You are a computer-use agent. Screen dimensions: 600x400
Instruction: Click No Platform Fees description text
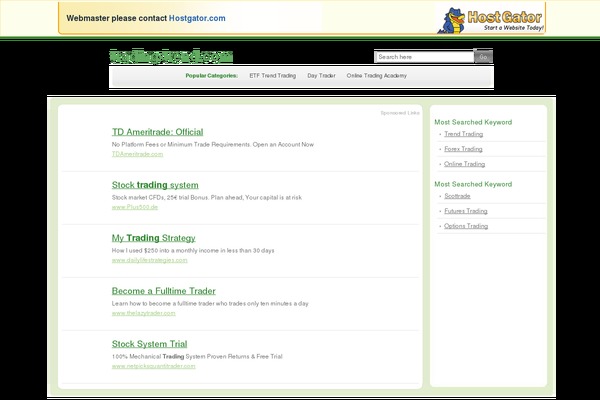213,144
